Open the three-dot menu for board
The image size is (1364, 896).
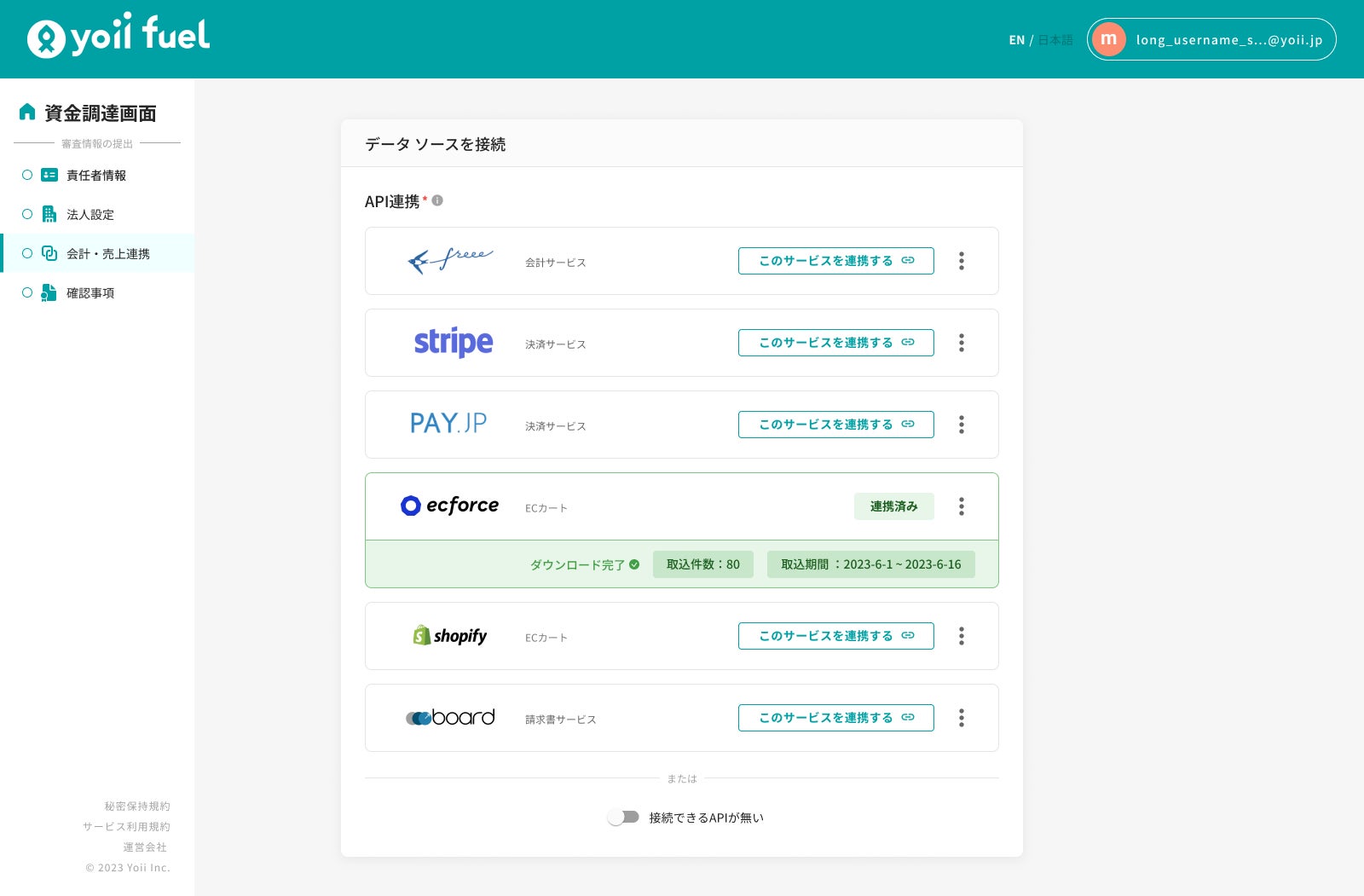click(x=962, y=718)
